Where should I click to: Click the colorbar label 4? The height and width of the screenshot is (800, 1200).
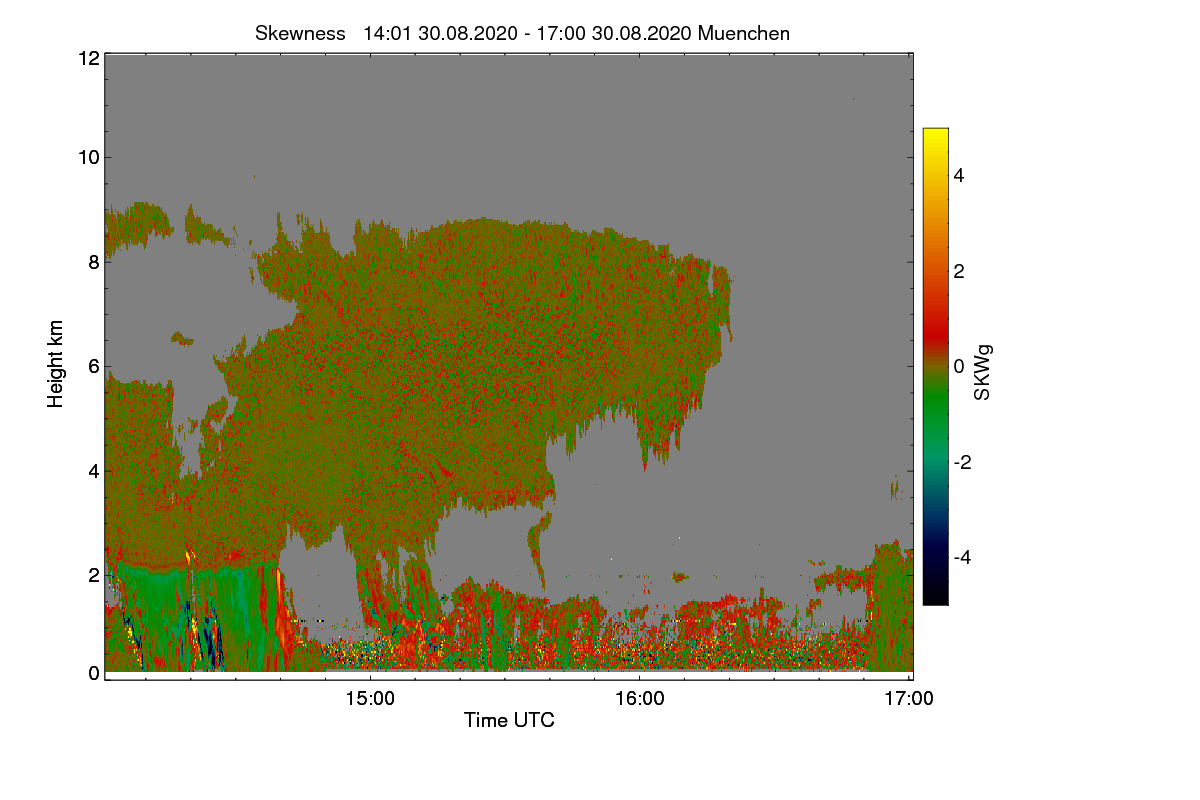pos(959,175)
